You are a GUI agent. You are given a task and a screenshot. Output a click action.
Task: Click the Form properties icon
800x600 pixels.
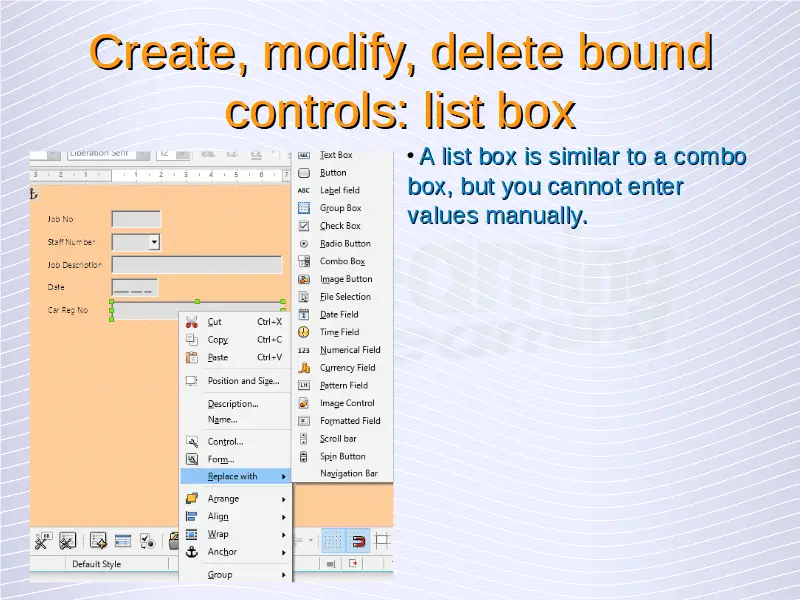[x=192, y=459]
